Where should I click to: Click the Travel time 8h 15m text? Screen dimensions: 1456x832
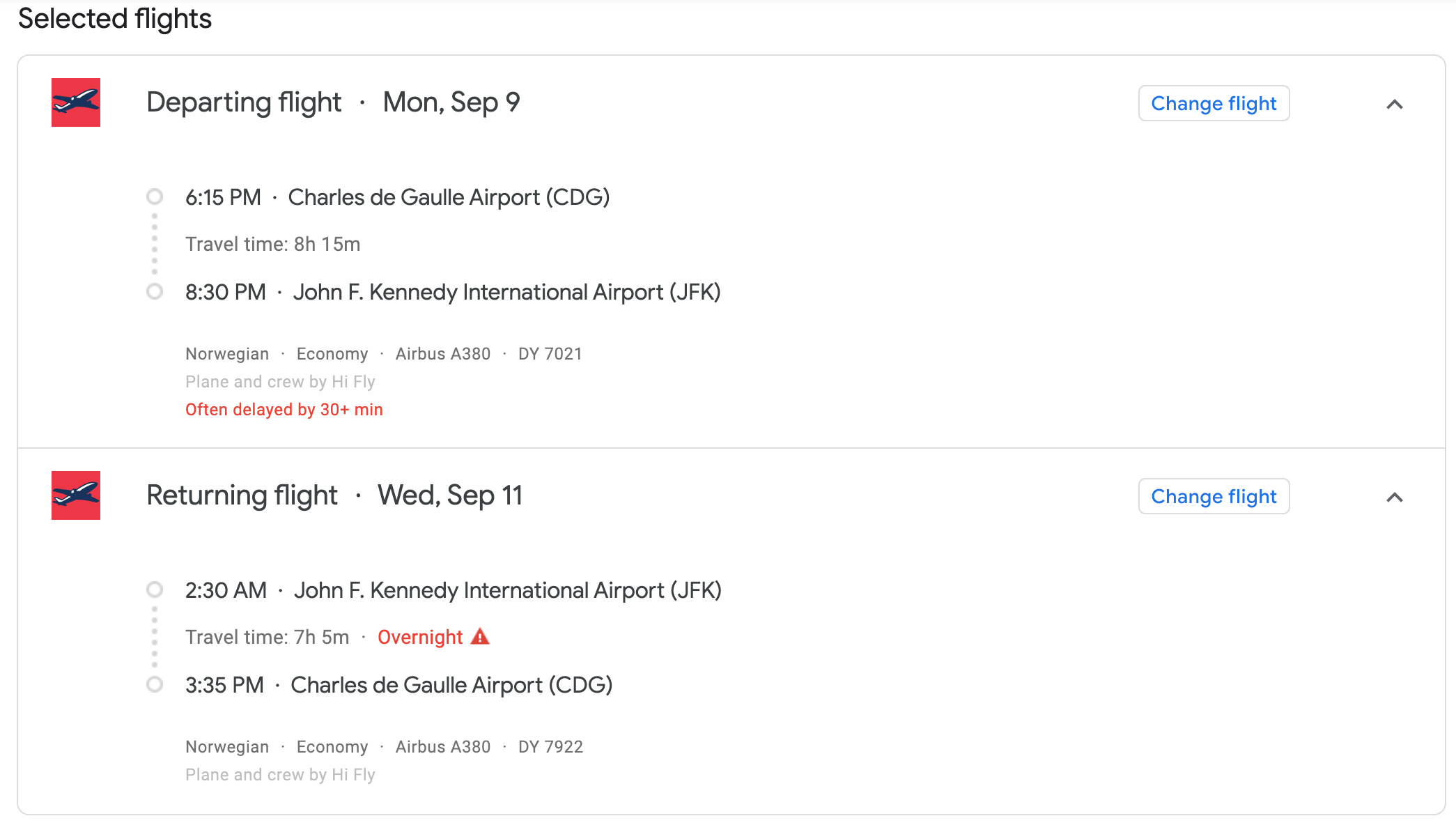(272, 244)
